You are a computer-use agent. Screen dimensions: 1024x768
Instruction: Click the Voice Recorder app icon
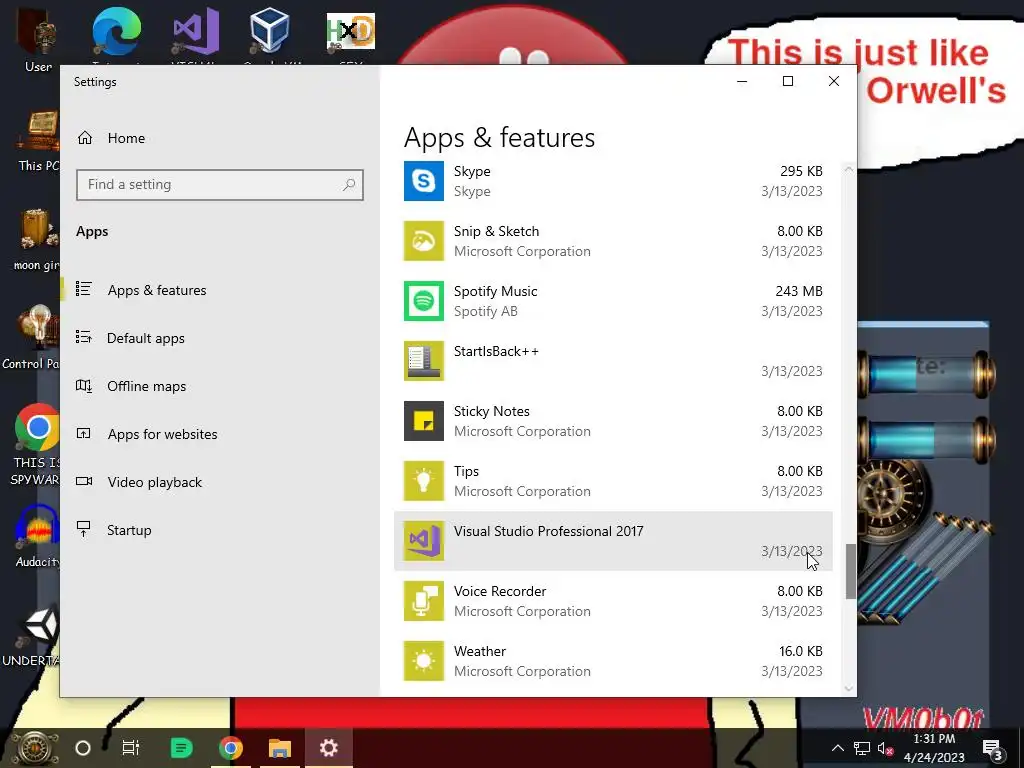[424, 601]
